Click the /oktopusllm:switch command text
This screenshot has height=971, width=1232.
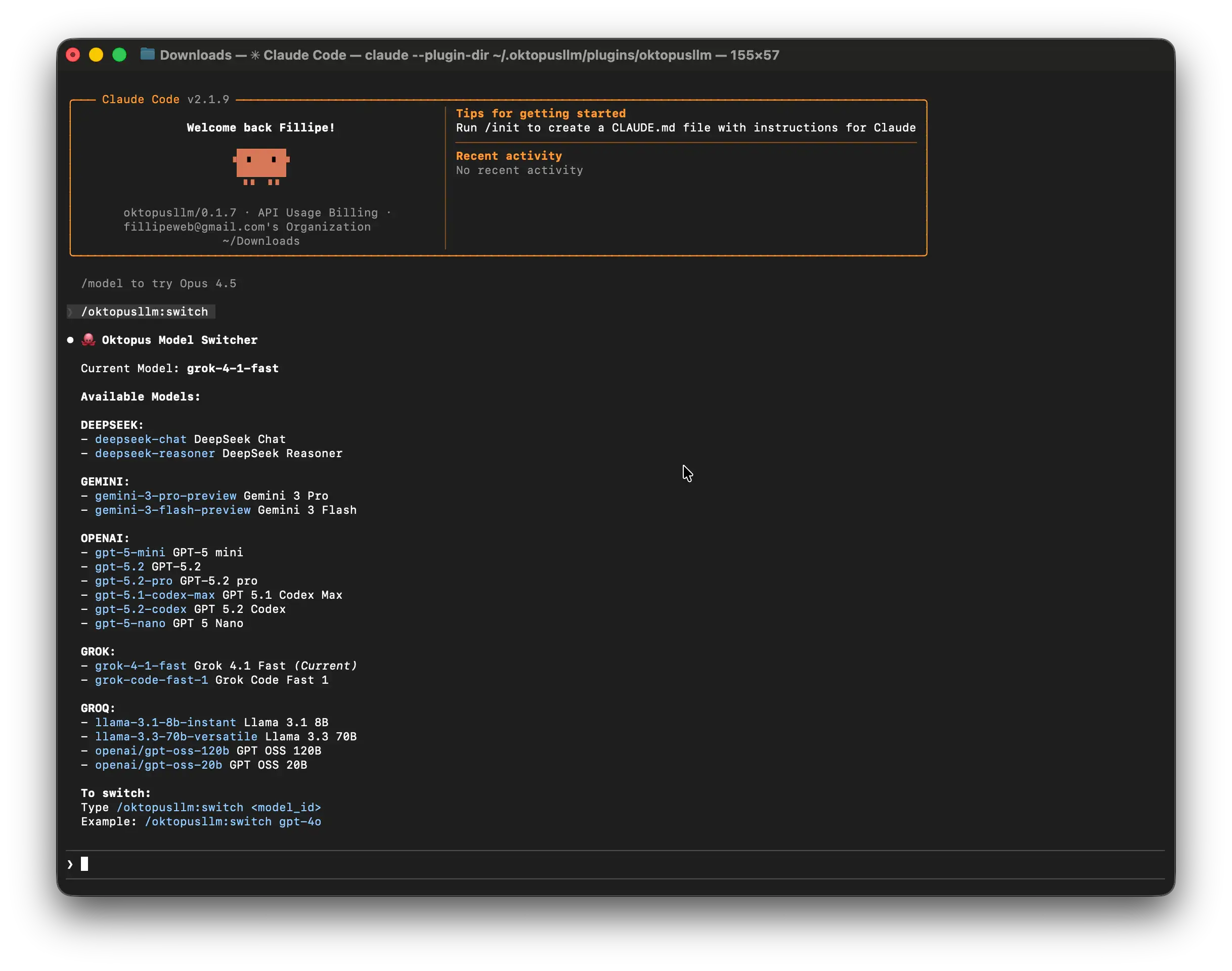[x=144, y=311]
